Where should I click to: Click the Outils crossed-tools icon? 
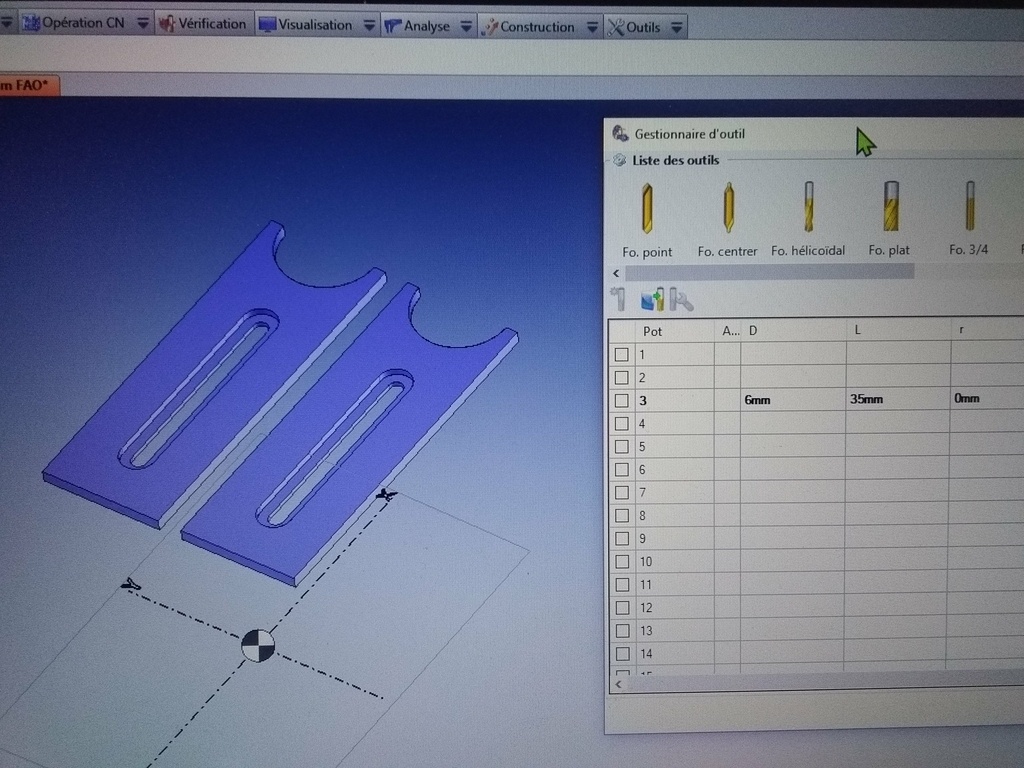pos(615,27)
